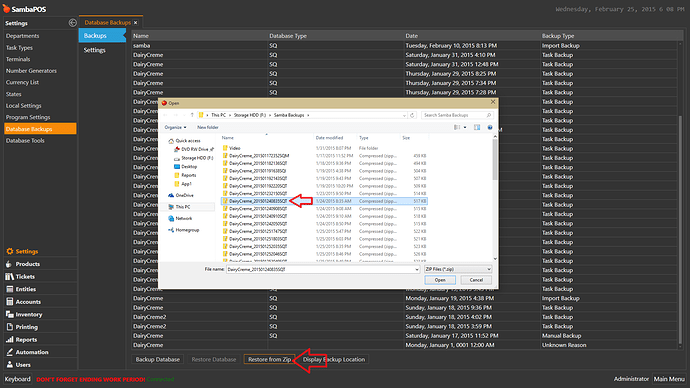Screen dimensions: 690x388
Task: Open the File name history dropdown
Action: 417,269
